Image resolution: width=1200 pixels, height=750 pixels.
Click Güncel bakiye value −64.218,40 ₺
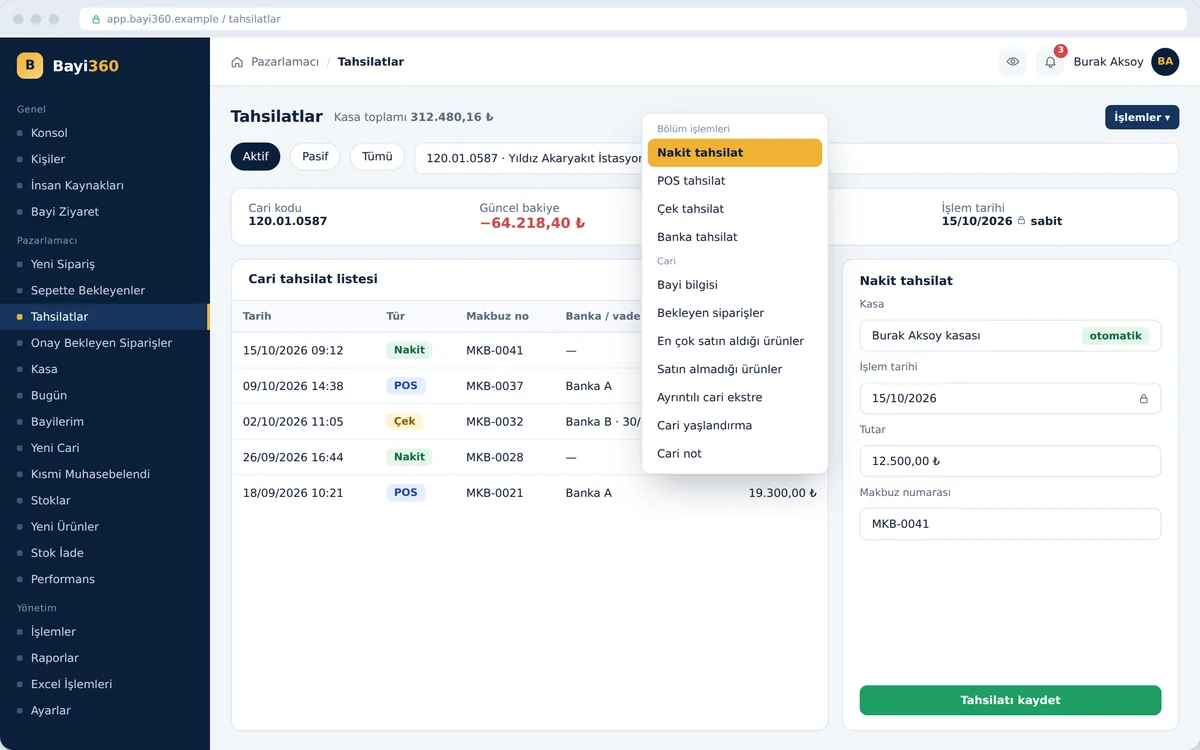532,223
